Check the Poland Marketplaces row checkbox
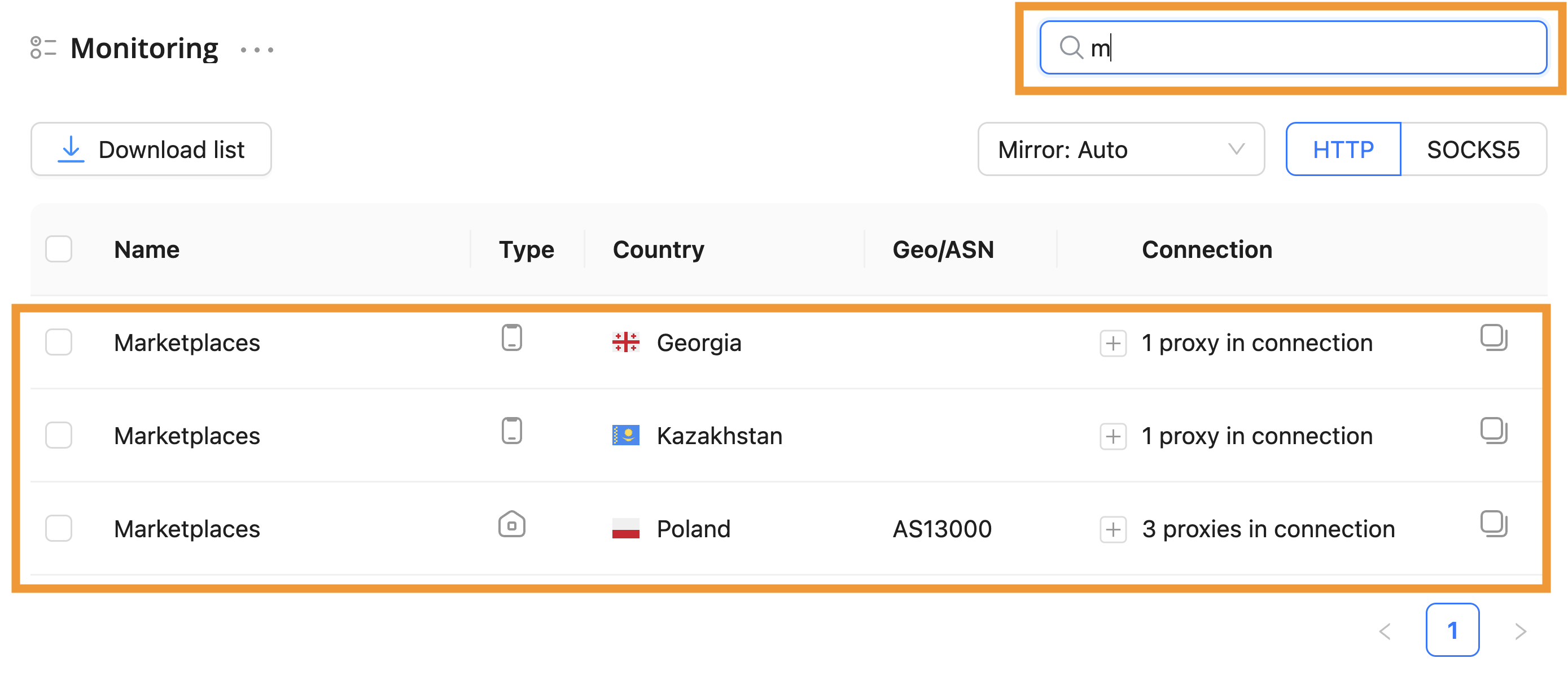Image resolution: width=1568 pixels, height=693 pixels. (59, 529)
